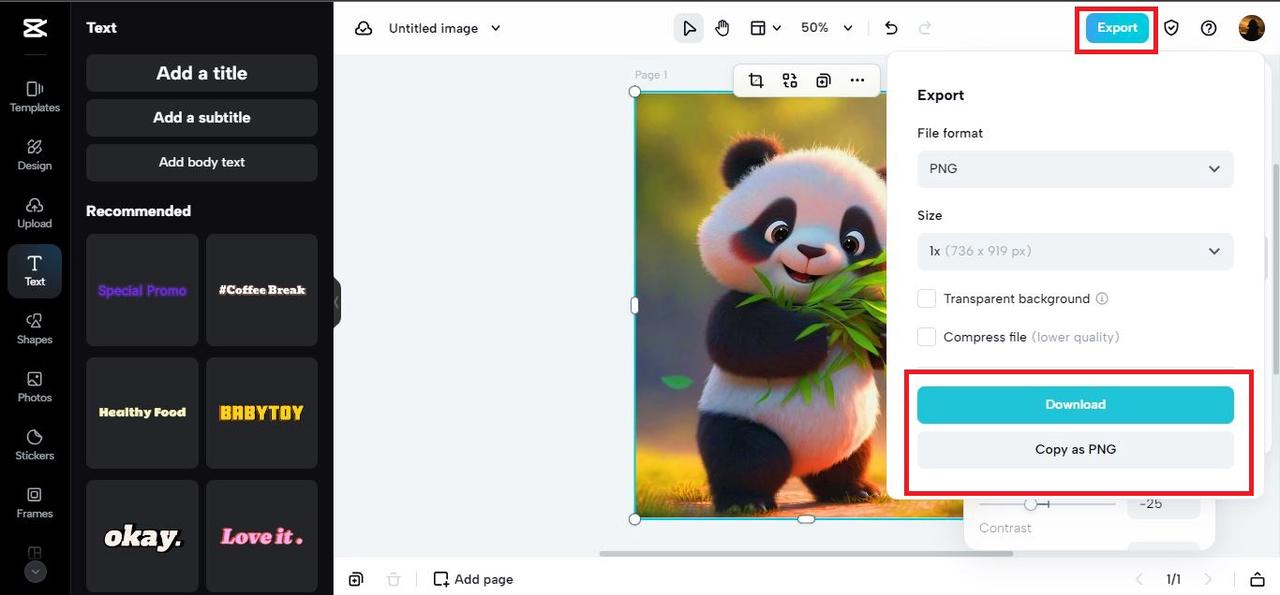Open the File format PNG dropdown
1280x595 pixels.
(x=1075, y=169)
